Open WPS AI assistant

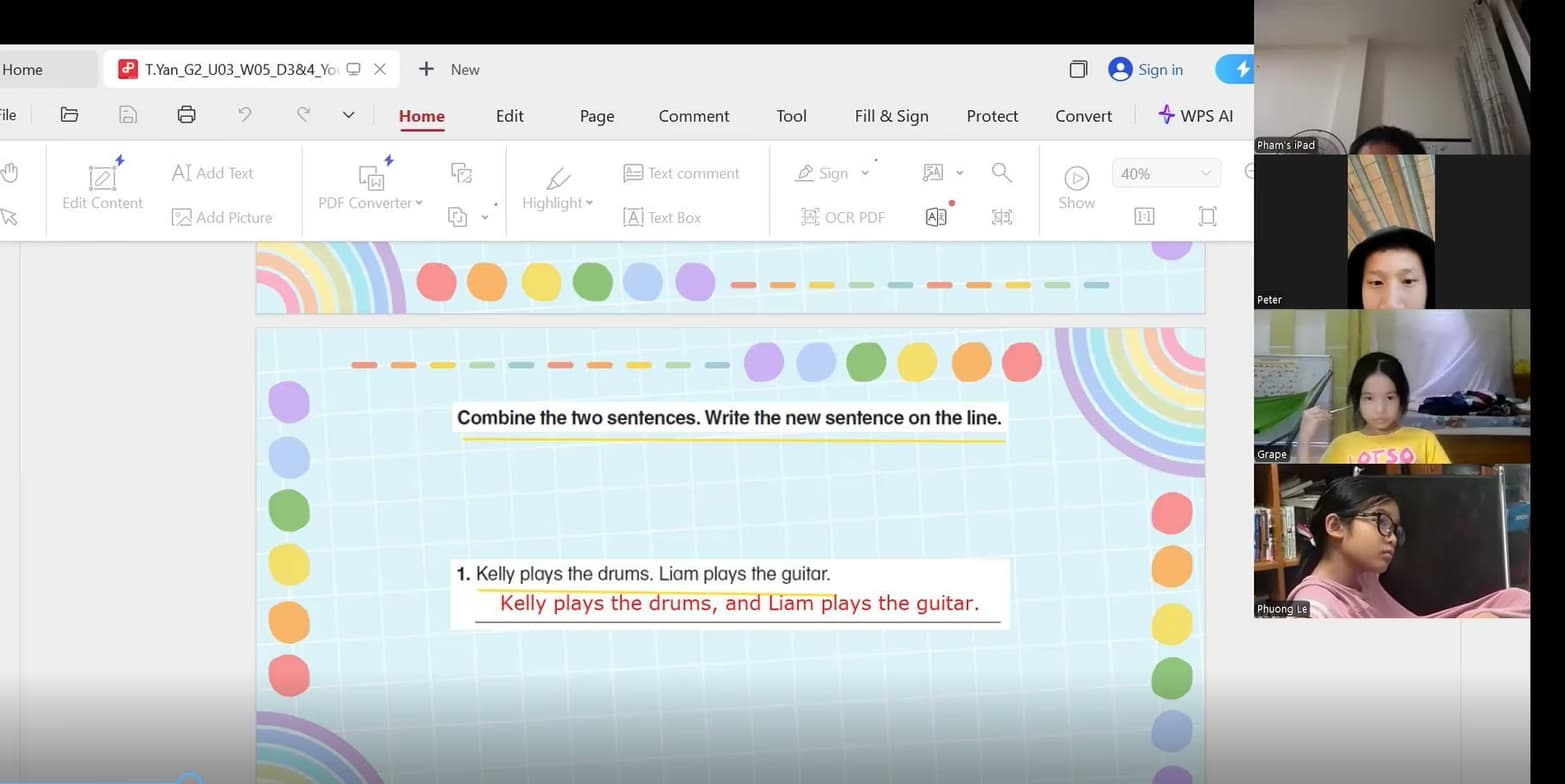point(1195,116)
